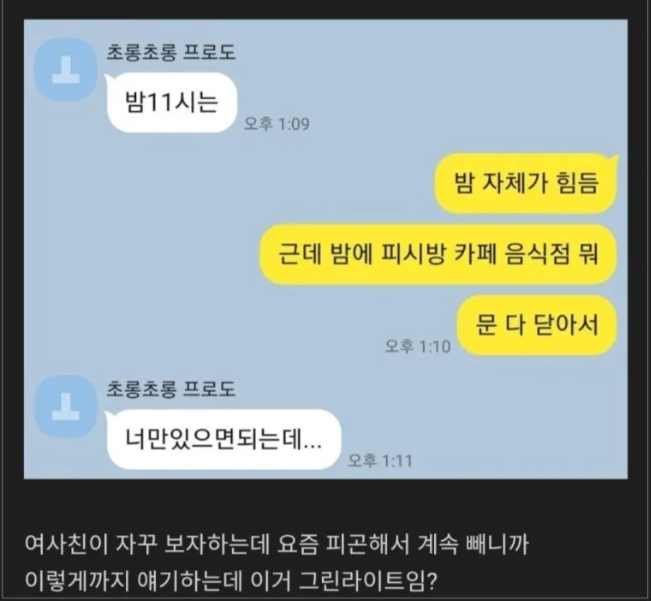Select the white 너만있으면되는데... bubble
Viewport: 651px width, 601px height.
point(223,440)
